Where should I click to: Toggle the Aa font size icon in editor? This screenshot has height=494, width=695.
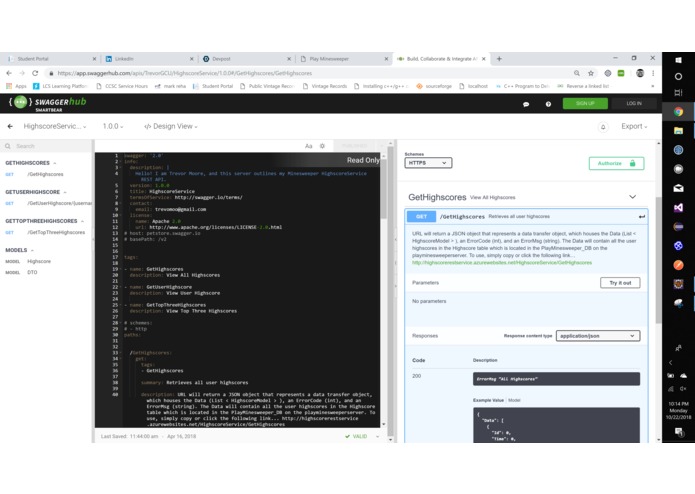click(x=308, y=146)
